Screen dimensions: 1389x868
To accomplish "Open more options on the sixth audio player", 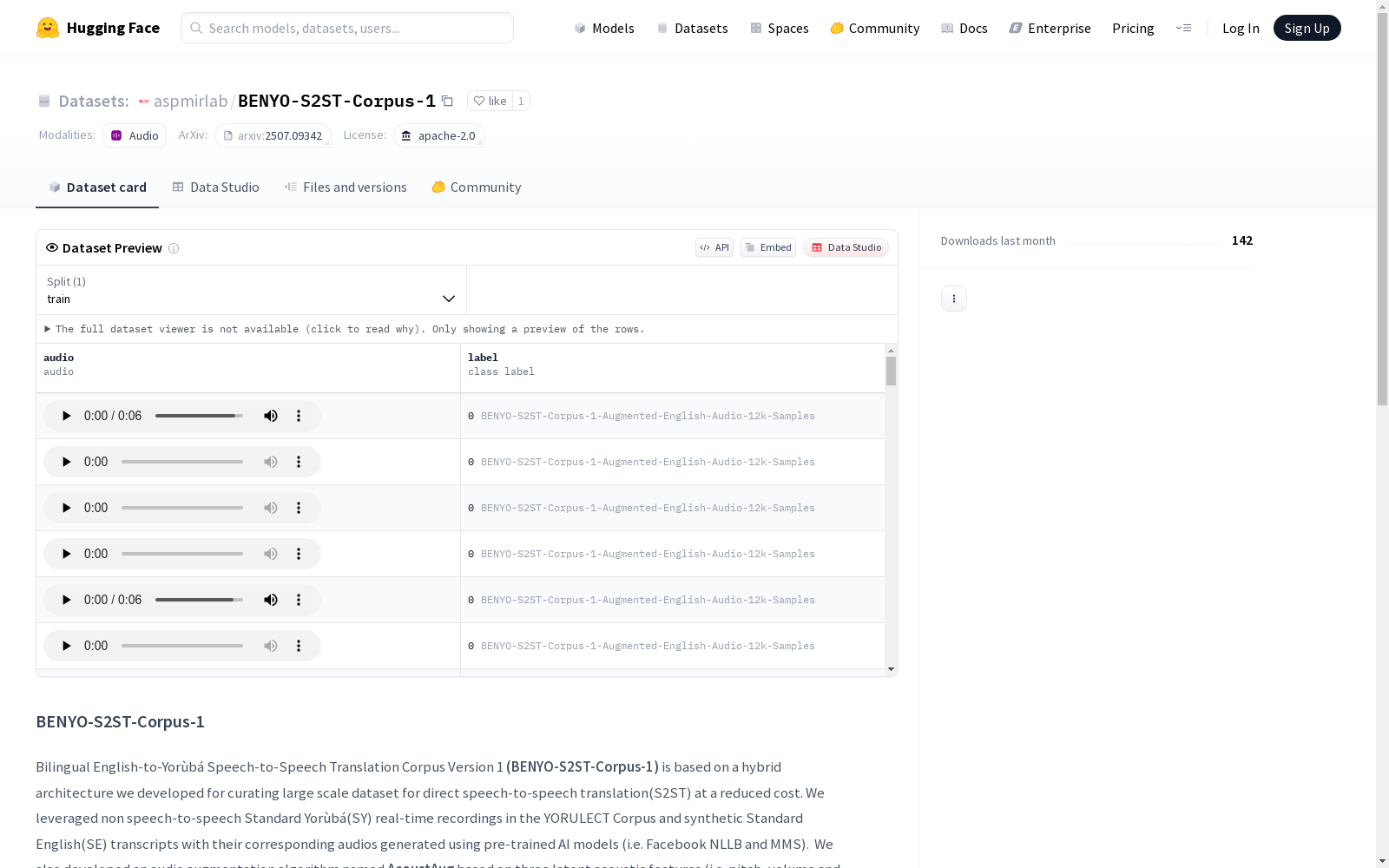I will 299,646.
